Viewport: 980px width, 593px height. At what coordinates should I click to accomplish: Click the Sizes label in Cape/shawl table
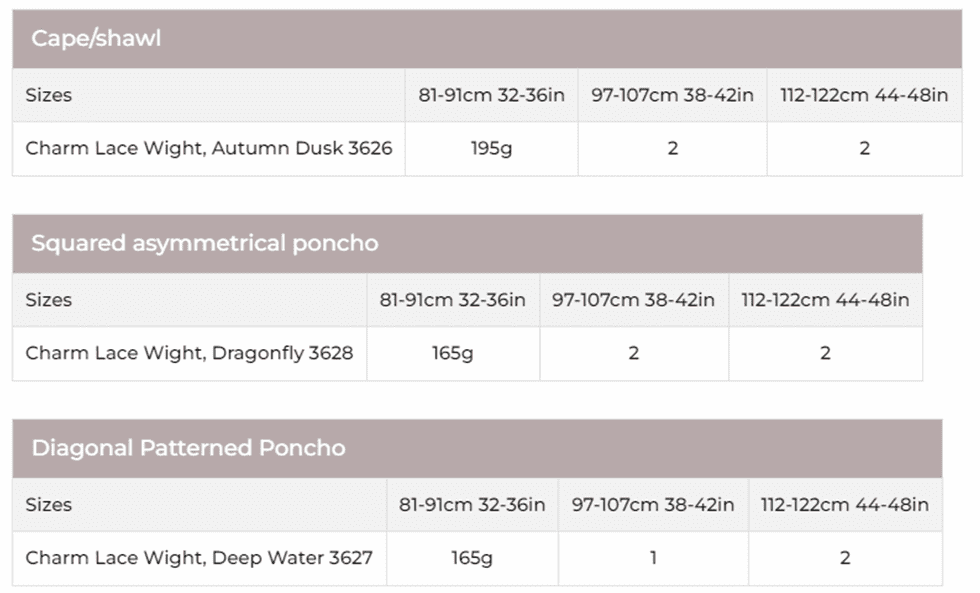49,95
